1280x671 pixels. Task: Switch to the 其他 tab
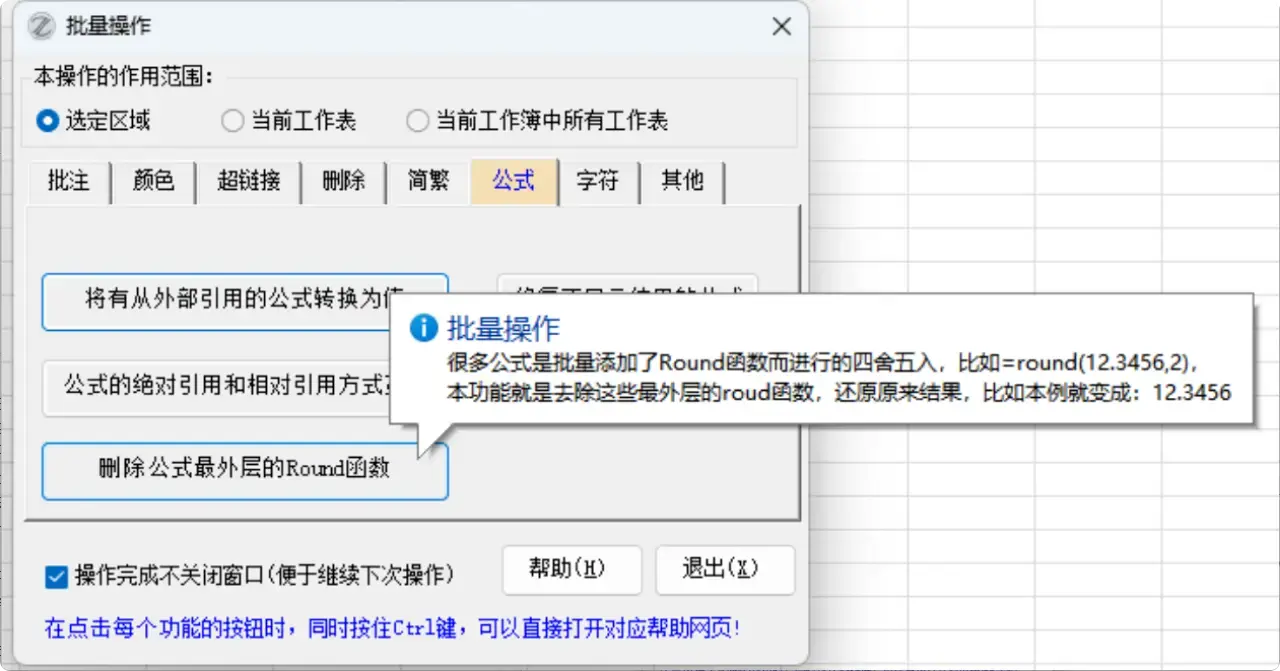(x=681, y=182)
